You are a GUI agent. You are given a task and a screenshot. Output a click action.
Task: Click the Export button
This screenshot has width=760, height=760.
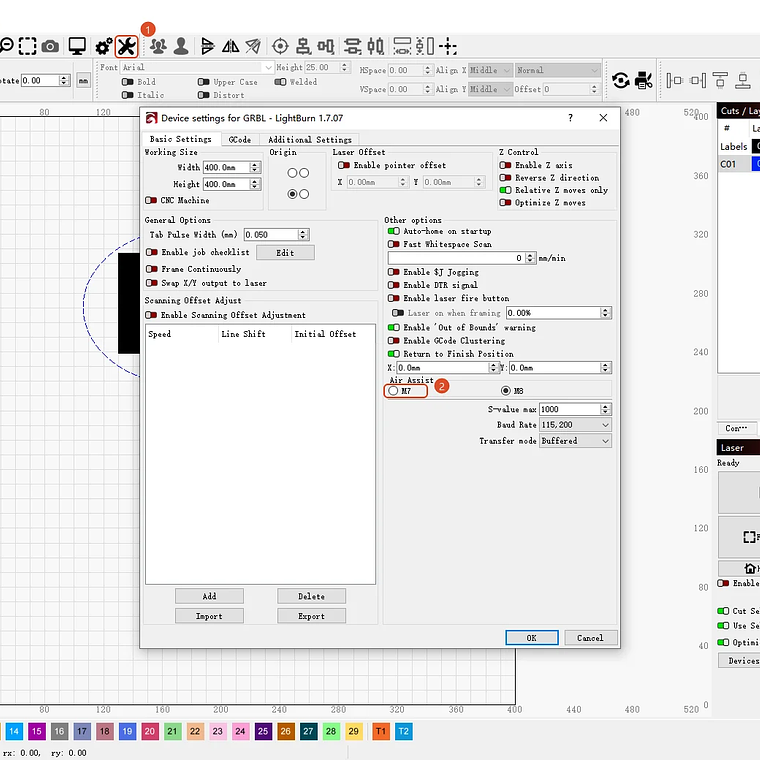[x=311, y=617]
